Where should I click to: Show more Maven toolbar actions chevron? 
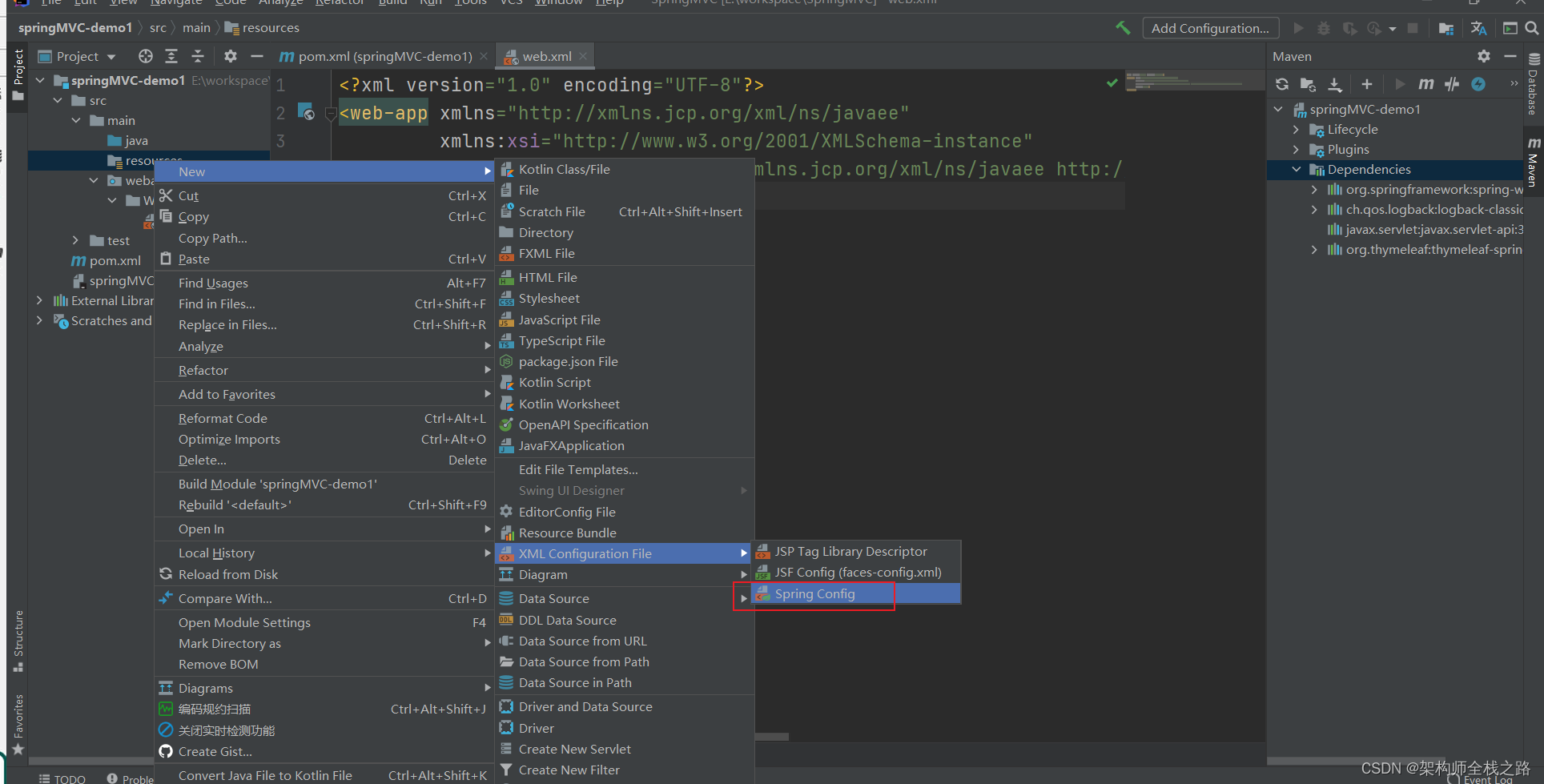pyautogui.click(x=1514, y=83)
